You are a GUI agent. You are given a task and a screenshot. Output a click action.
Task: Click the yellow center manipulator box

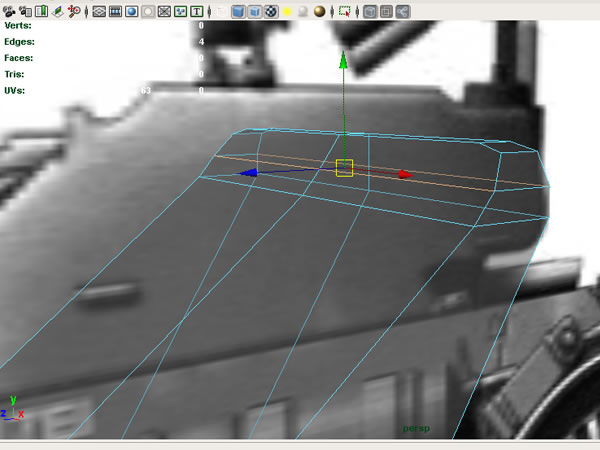(x=344, y=168)
